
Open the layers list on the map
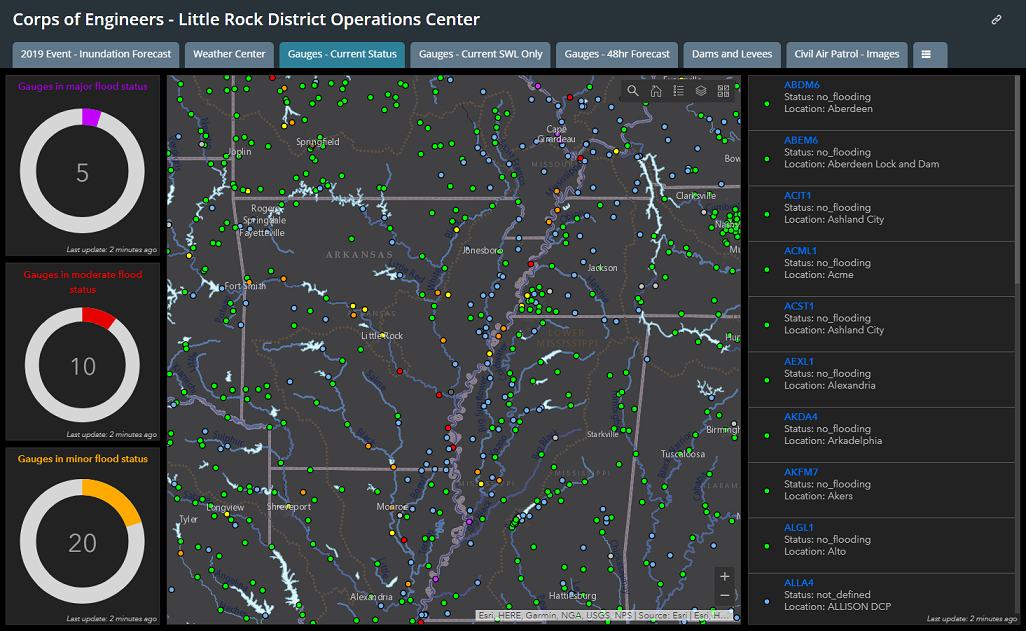(700, 90)
